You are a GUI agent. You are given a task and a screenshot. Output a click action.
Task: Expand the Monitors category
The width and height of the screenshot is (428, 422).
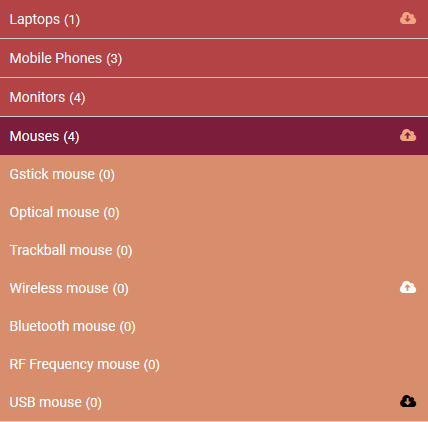click(x=214, y=97)
